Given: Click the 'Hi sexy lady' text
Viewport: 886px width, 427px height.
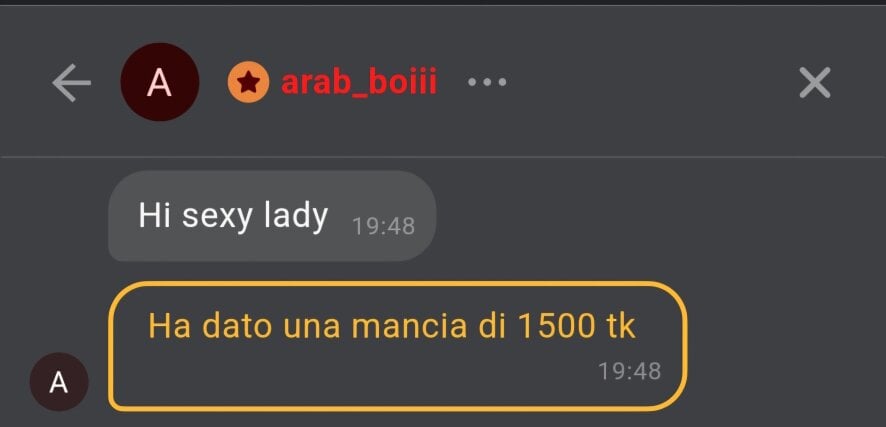Looking at the screenshot, I should tap(233, 215).
